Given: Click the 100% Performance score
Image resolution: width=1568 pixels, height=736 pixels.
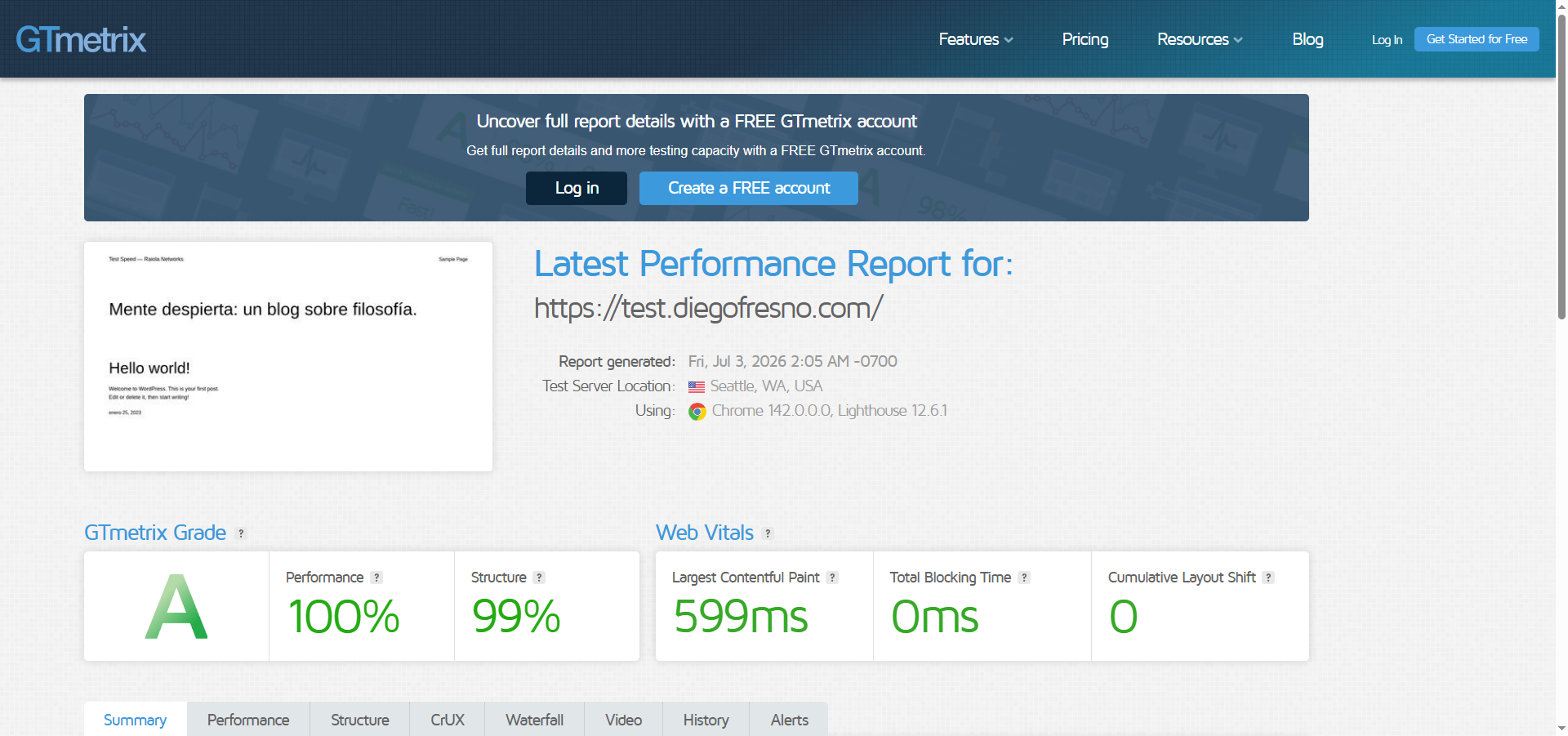Looking at the screenshot, I should point(344,617).
